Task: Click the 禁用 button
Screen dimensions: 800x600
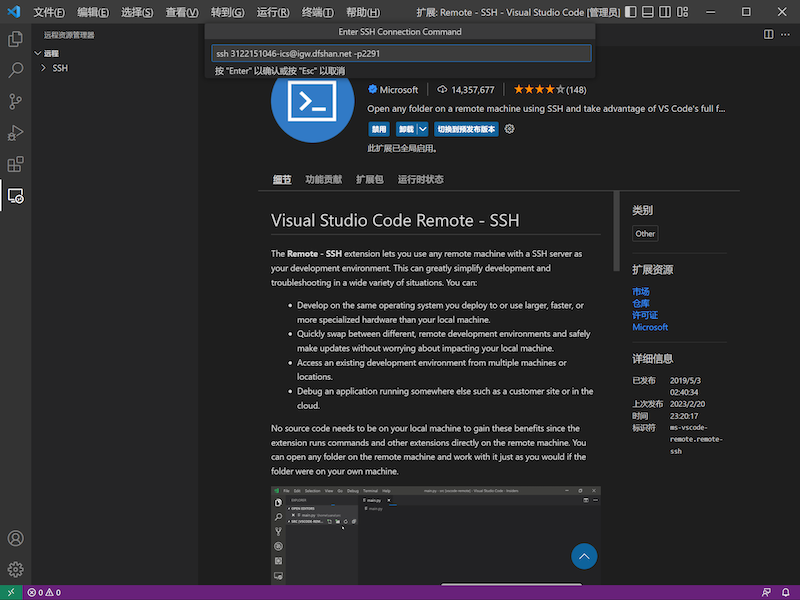Action: pos(379,129)
